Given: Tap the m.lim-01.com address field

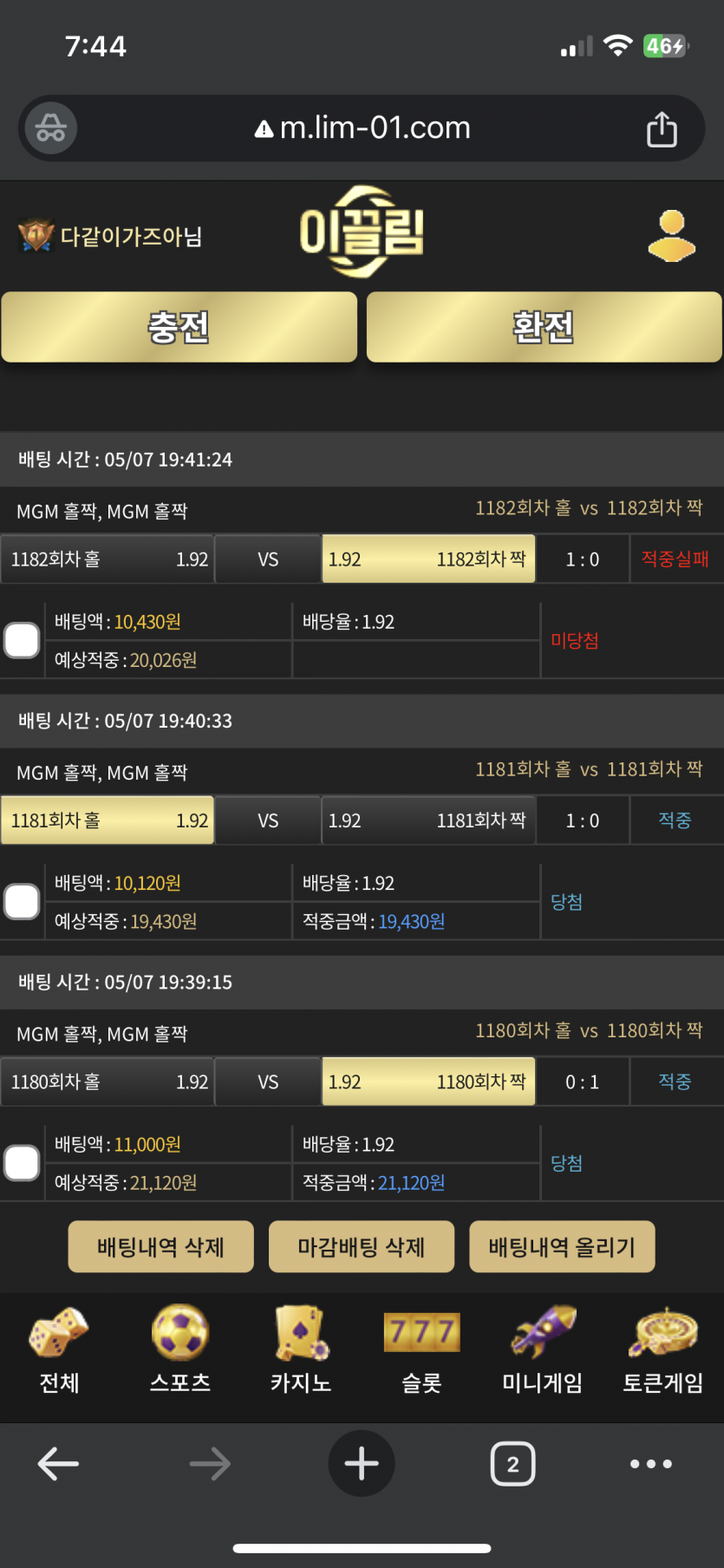Looking at the screenshot, I should [x=362, y=128].
